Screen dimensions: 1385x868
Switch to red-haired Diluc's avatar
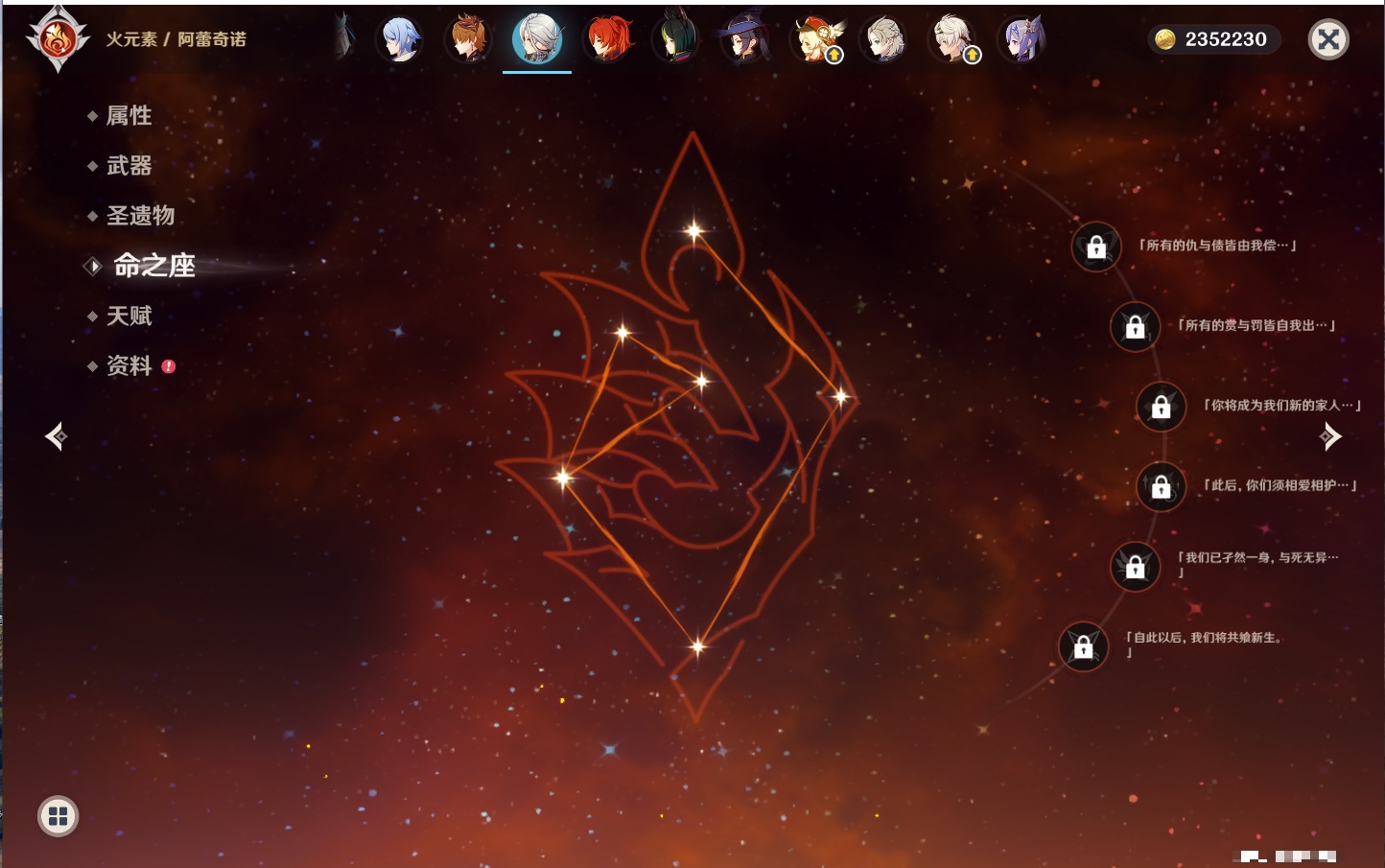point(608,39)
